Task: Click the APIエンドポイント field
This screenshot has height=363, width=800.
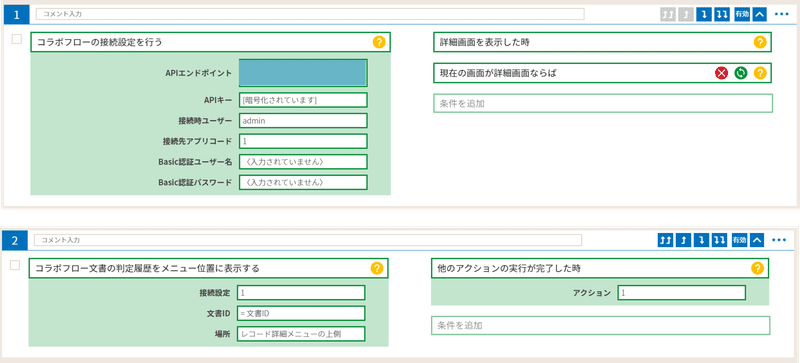Action: click(303, 73)
